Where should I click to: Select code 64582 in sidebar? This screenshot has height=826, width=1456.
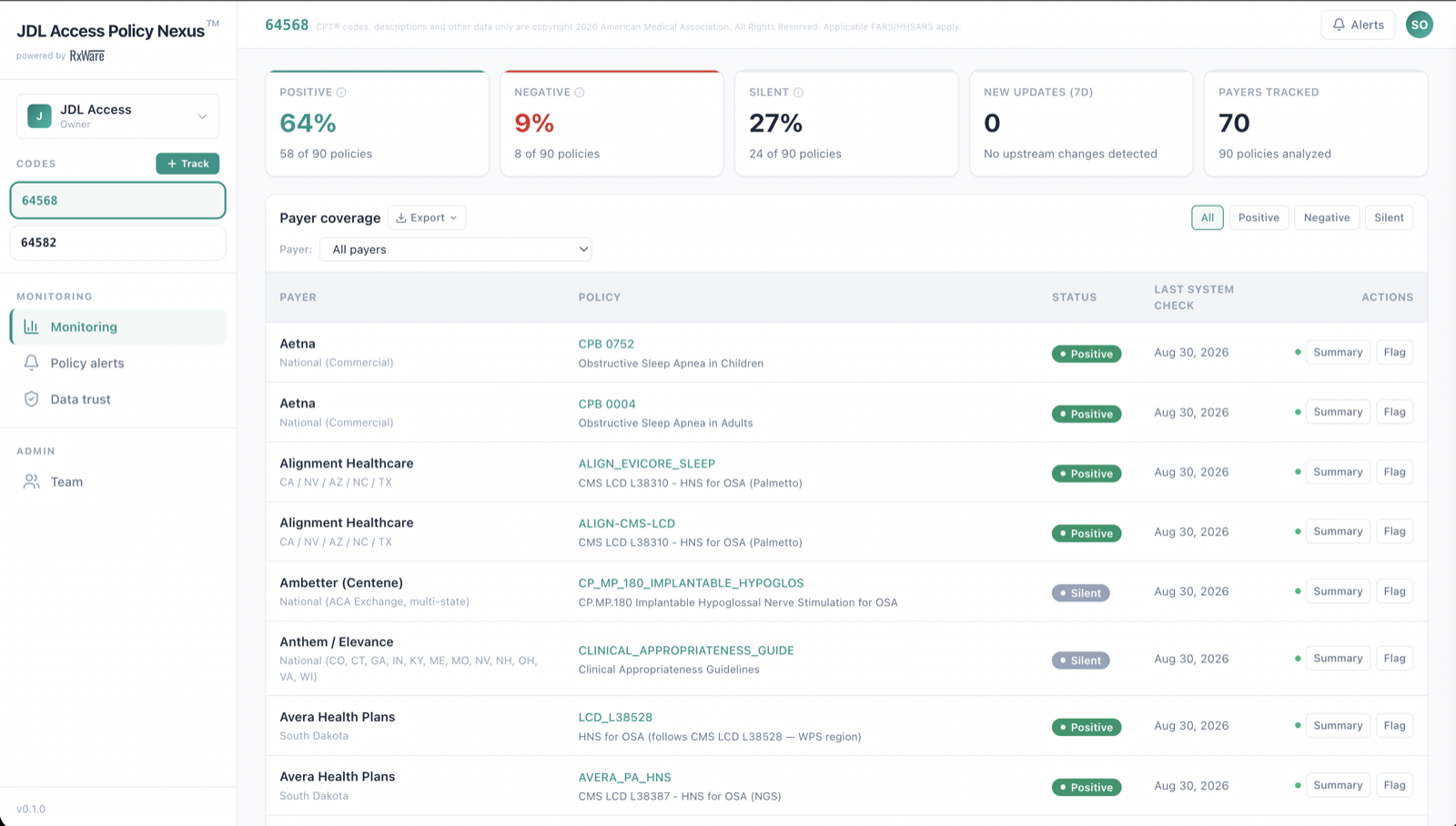tap(117, 243)
